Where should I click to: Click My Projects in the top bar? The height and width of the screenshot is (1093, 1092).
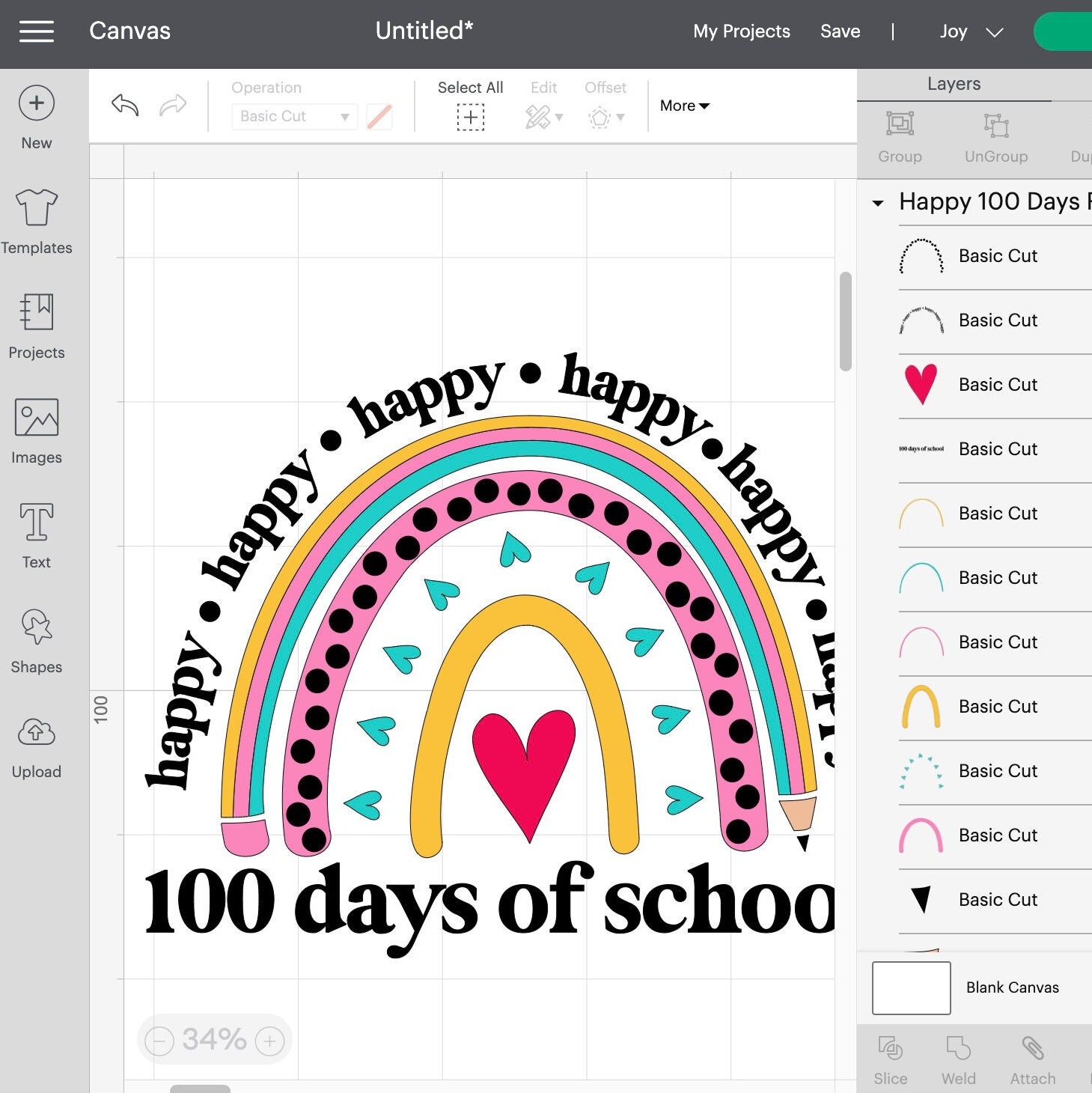pyautogui.click(x=741, y=31)
